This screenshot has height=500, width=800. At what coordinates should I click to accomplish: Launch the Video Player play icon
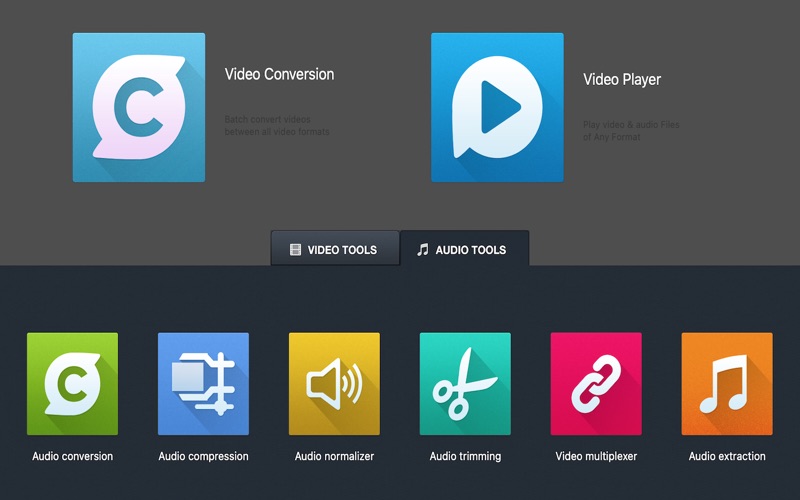tap(497, 107)
